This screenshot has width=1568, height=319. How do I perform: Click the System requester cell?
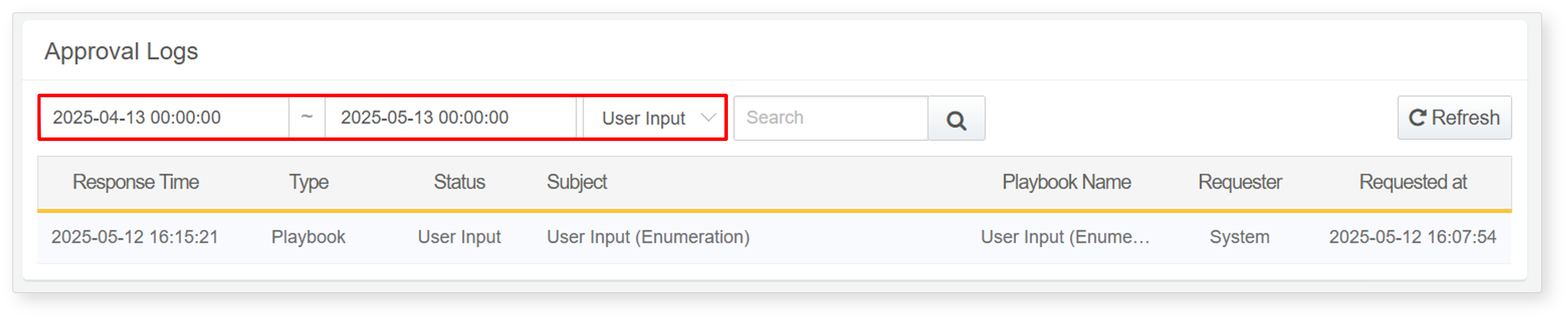[1239, 237]
